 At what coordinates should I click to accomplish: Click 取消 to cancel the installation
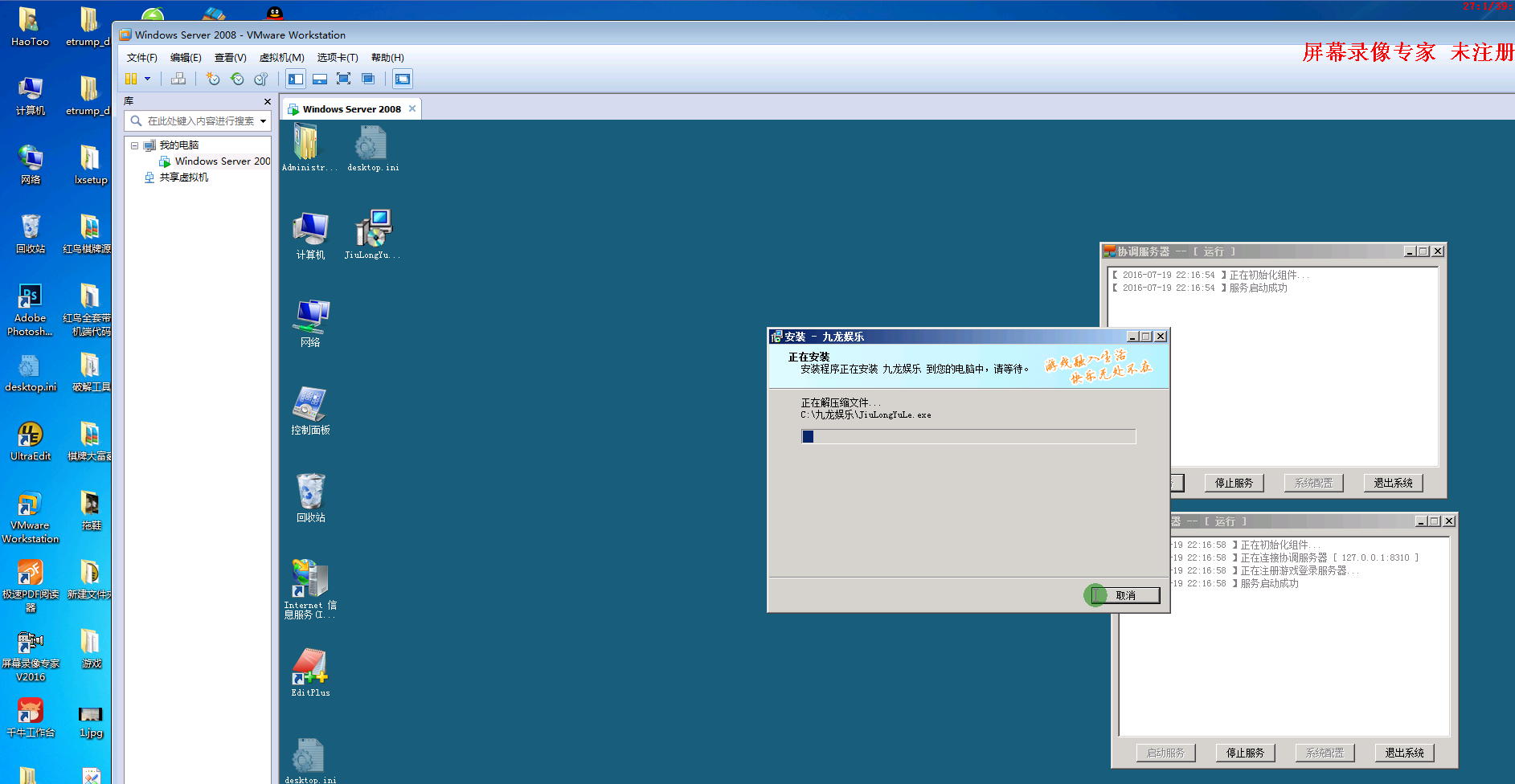(1125, 595)
